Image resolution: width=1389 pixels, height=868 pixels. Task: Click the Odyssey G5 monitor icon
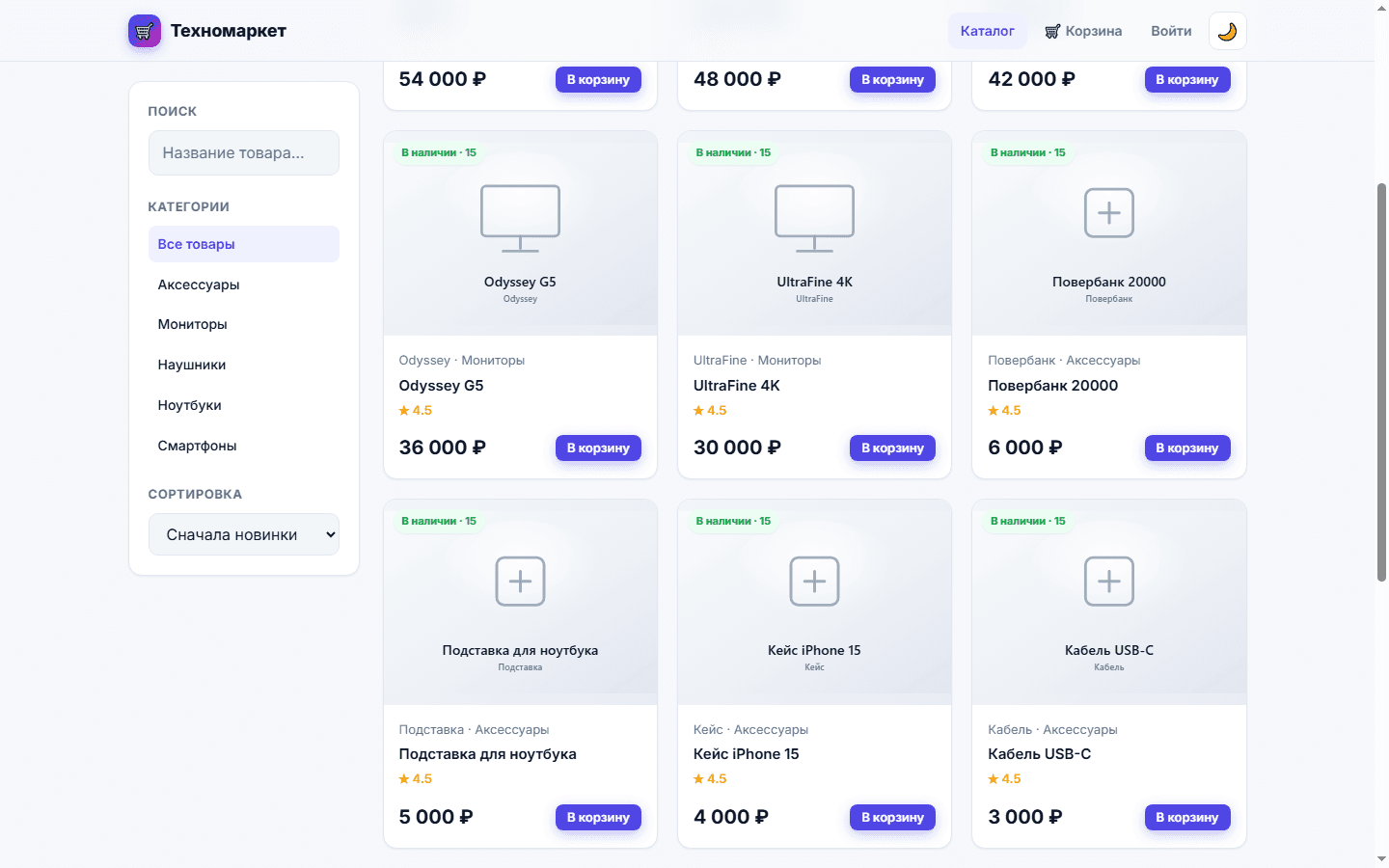coord(521,218)
